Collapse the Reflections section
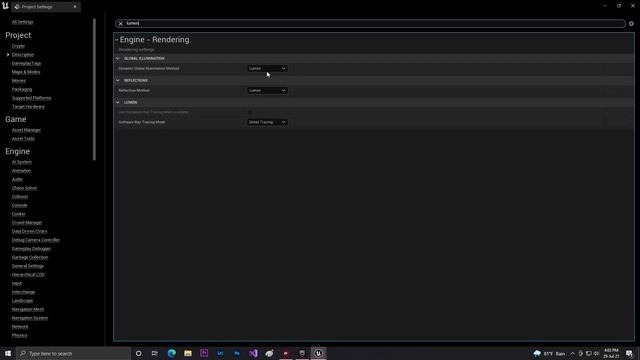This screenshot has height=360, width=640. pyautogui.click(x=118, y=80)
